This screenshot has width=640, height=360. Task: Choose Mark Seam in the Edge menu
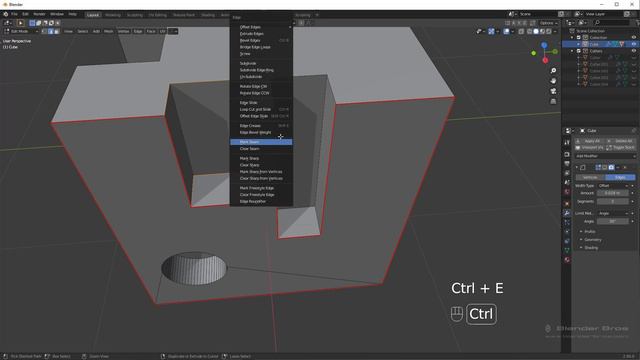[x=261, y=142]
